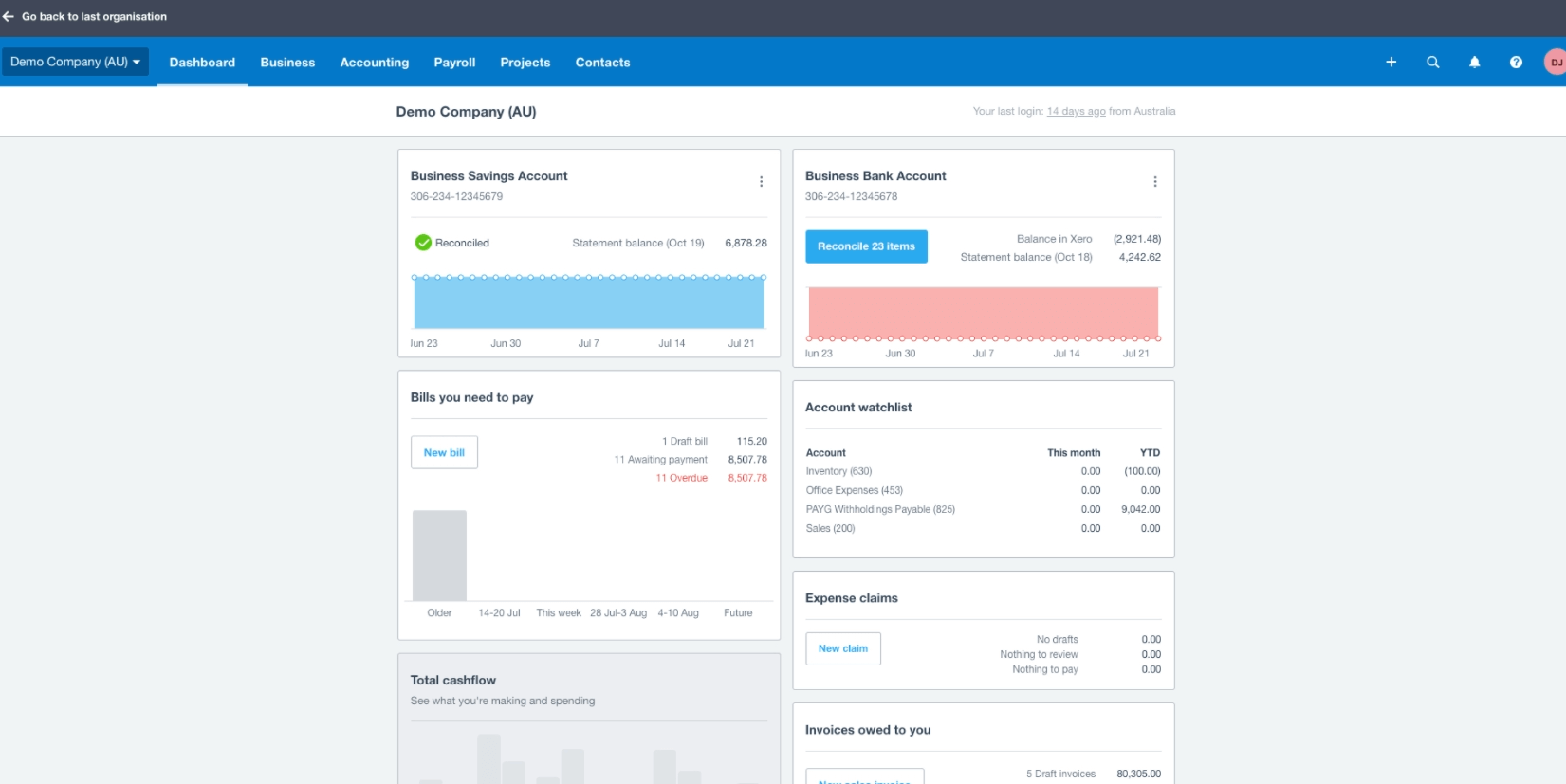This screenshot has height=784, width=1566.
Task: Open the search magnifier icon
Action: (1433, 63)
